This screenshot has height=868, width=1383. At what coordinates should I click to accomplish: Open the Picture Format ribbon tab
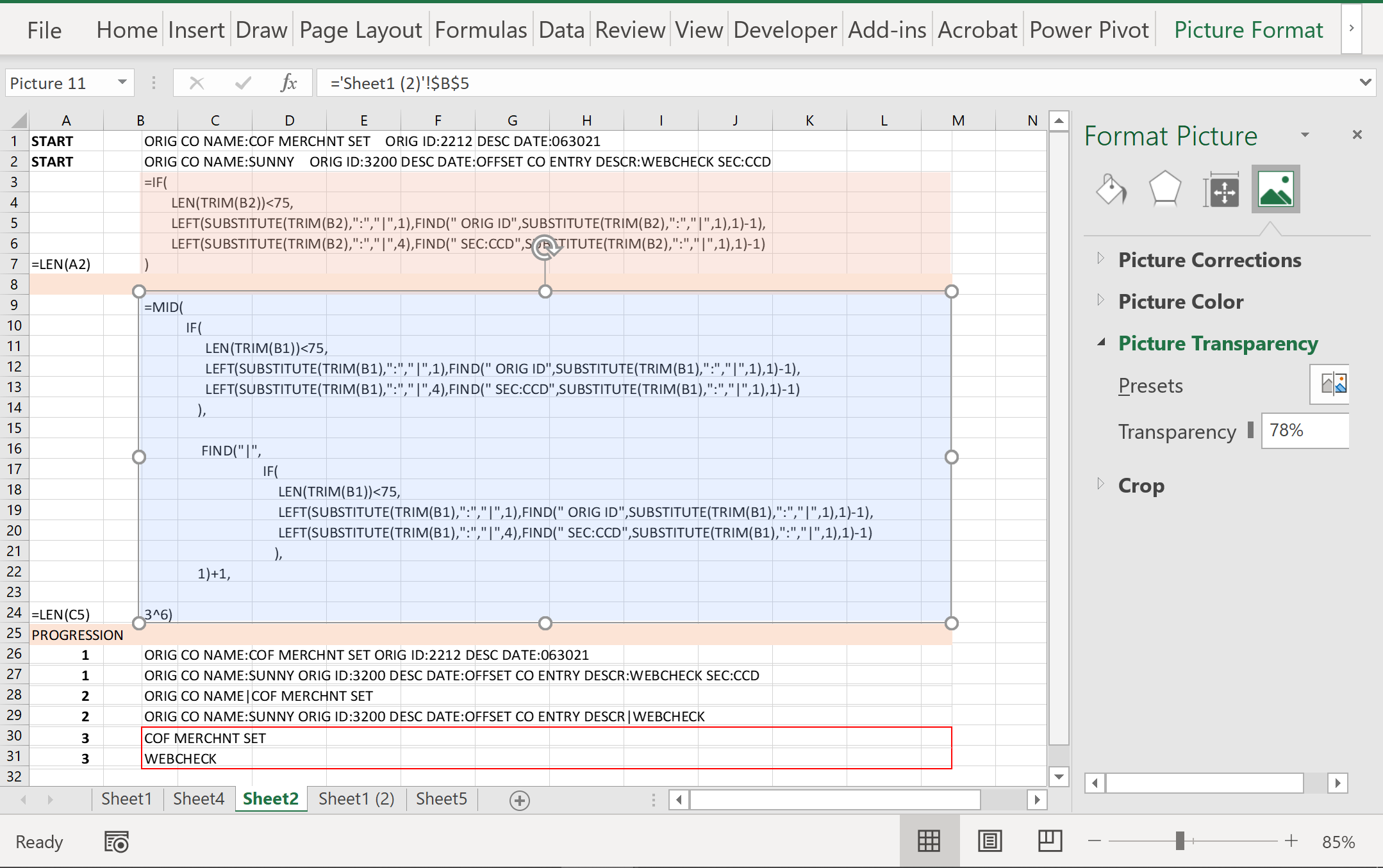click(x=1248, y=30)
